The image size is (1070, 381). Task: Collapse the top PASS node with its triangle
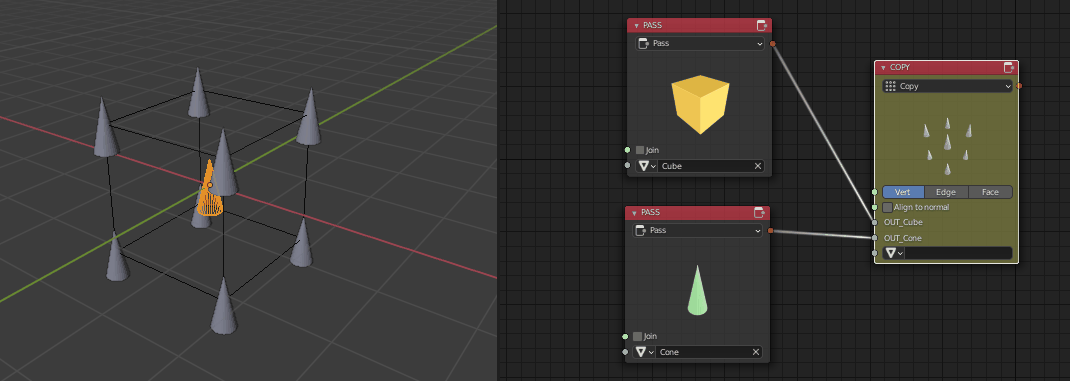636,26
